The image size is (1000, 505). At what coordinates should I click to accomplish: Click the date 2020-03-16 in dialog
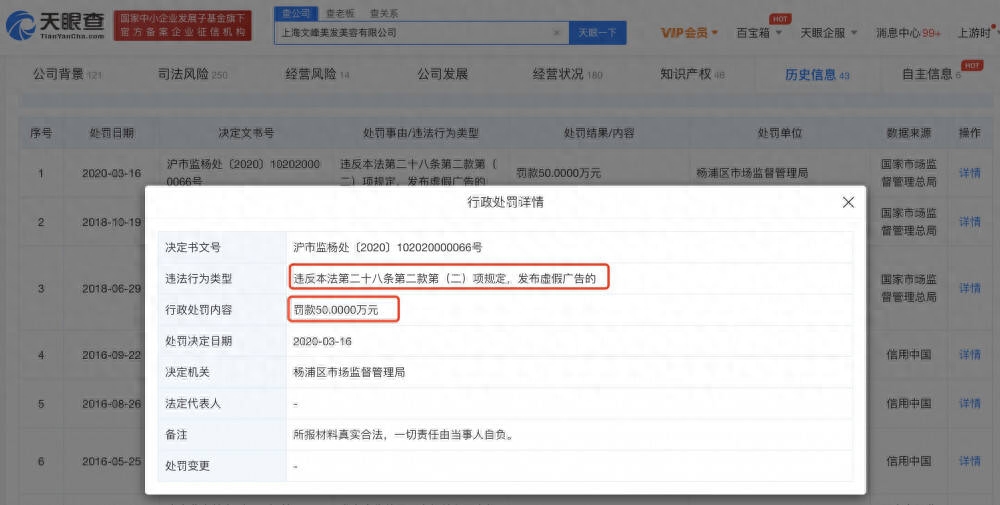322,341
